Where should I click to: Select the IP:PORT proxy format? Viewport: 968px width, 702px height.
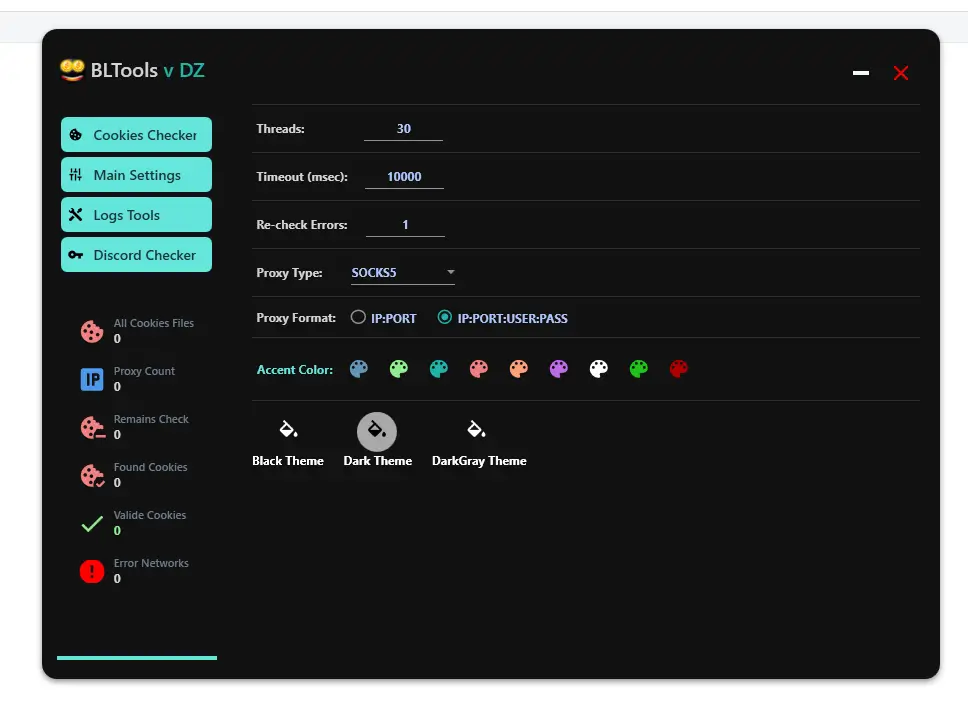pos(358,317)
